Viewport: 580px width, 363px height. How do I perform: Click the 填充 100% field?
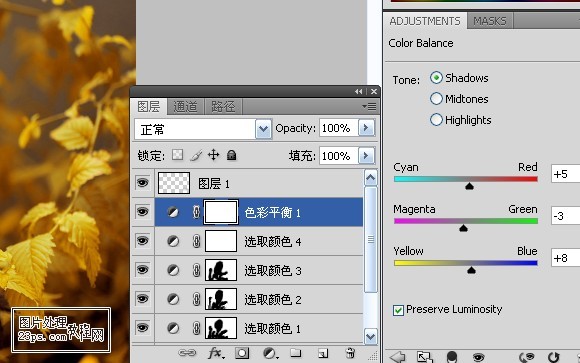(x=338, y=155)
